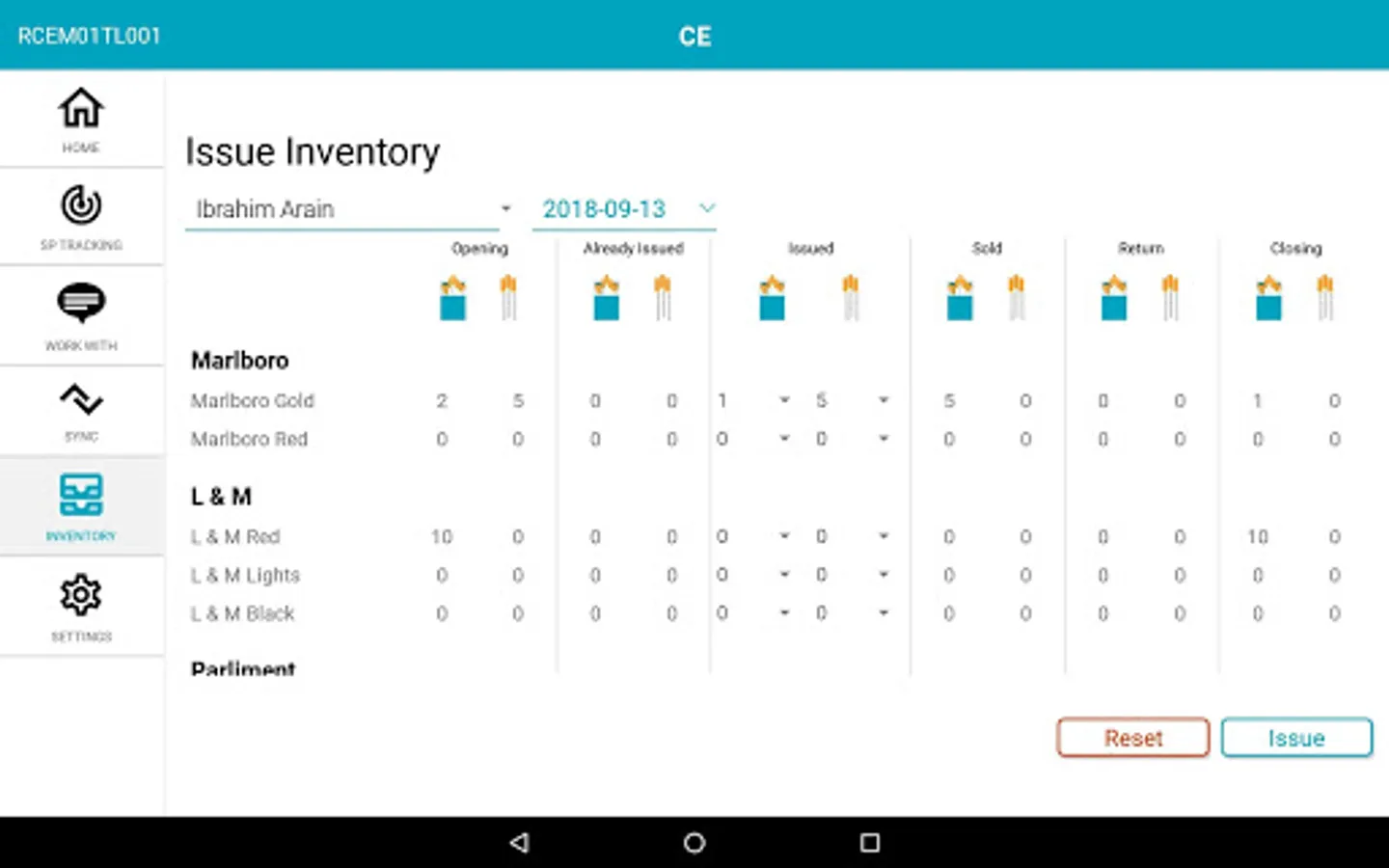Click the Sold column header
This screenshot has height=868, width=1389.
[987, 248]
